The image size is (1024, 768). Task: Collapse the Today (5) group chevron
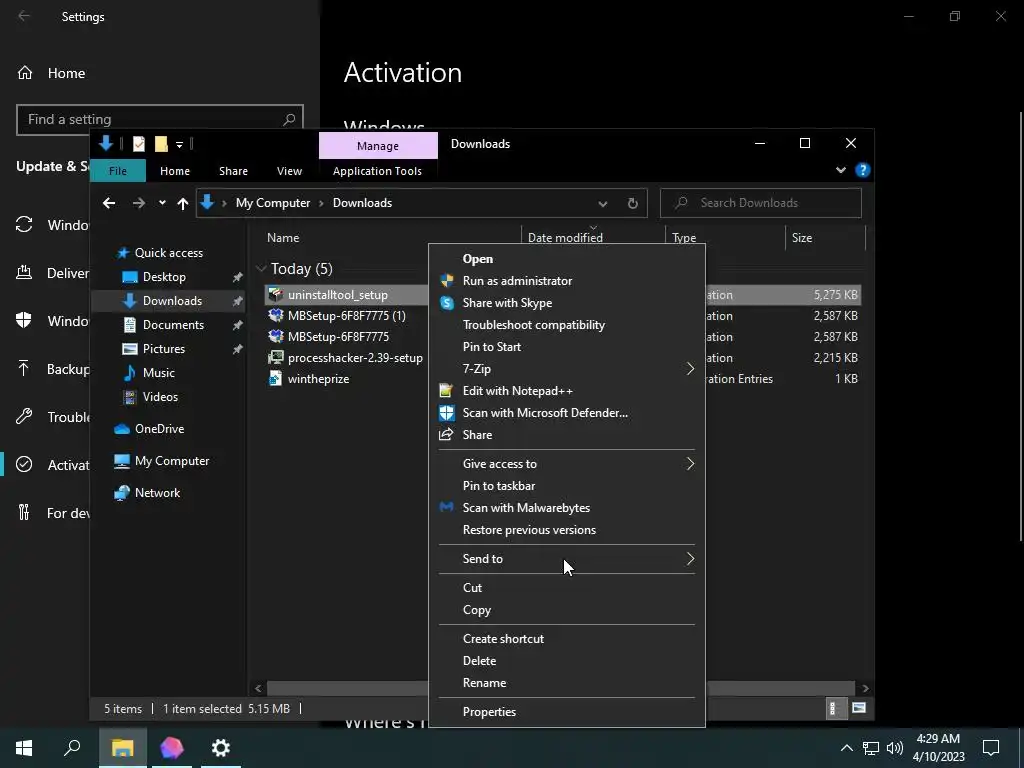point(261,268)
